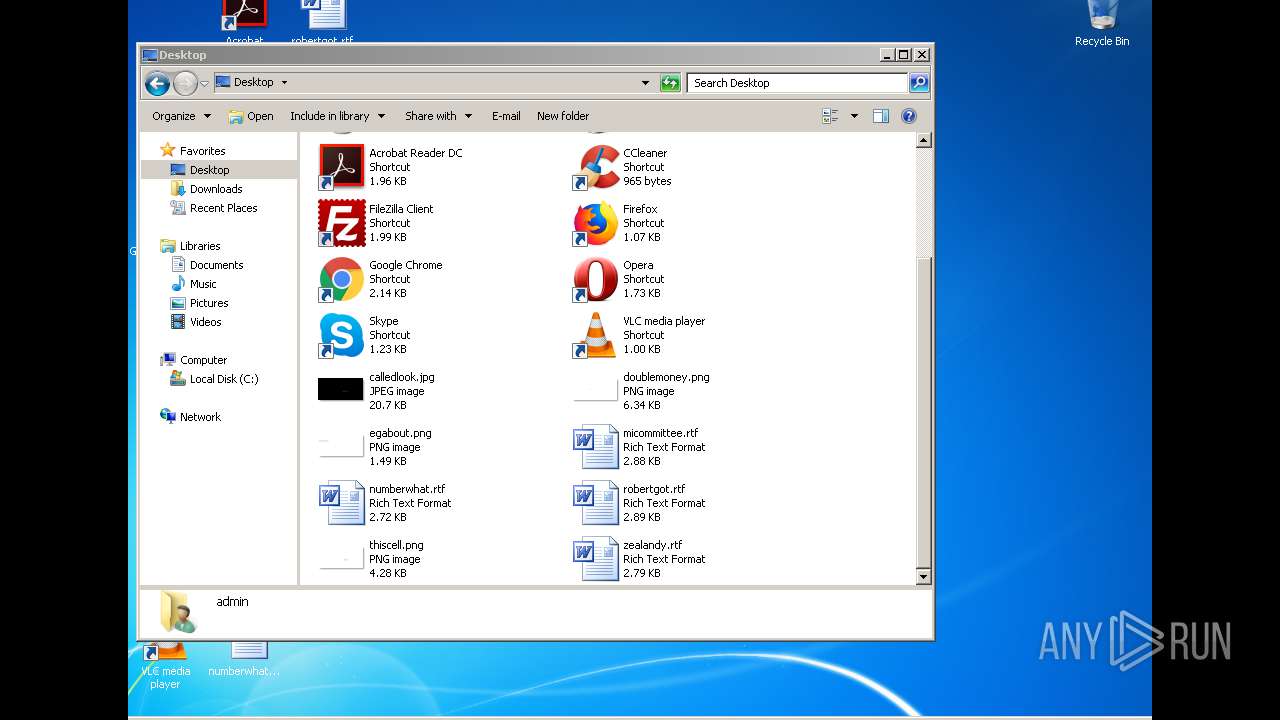
Task: Select the numberwhat.rtf document icon in Explorer
Action: coord(341,503)
